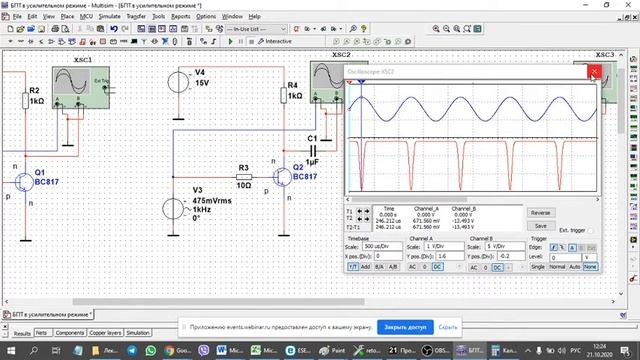Pause the simulation
The image size is (640, 360).
241,41
